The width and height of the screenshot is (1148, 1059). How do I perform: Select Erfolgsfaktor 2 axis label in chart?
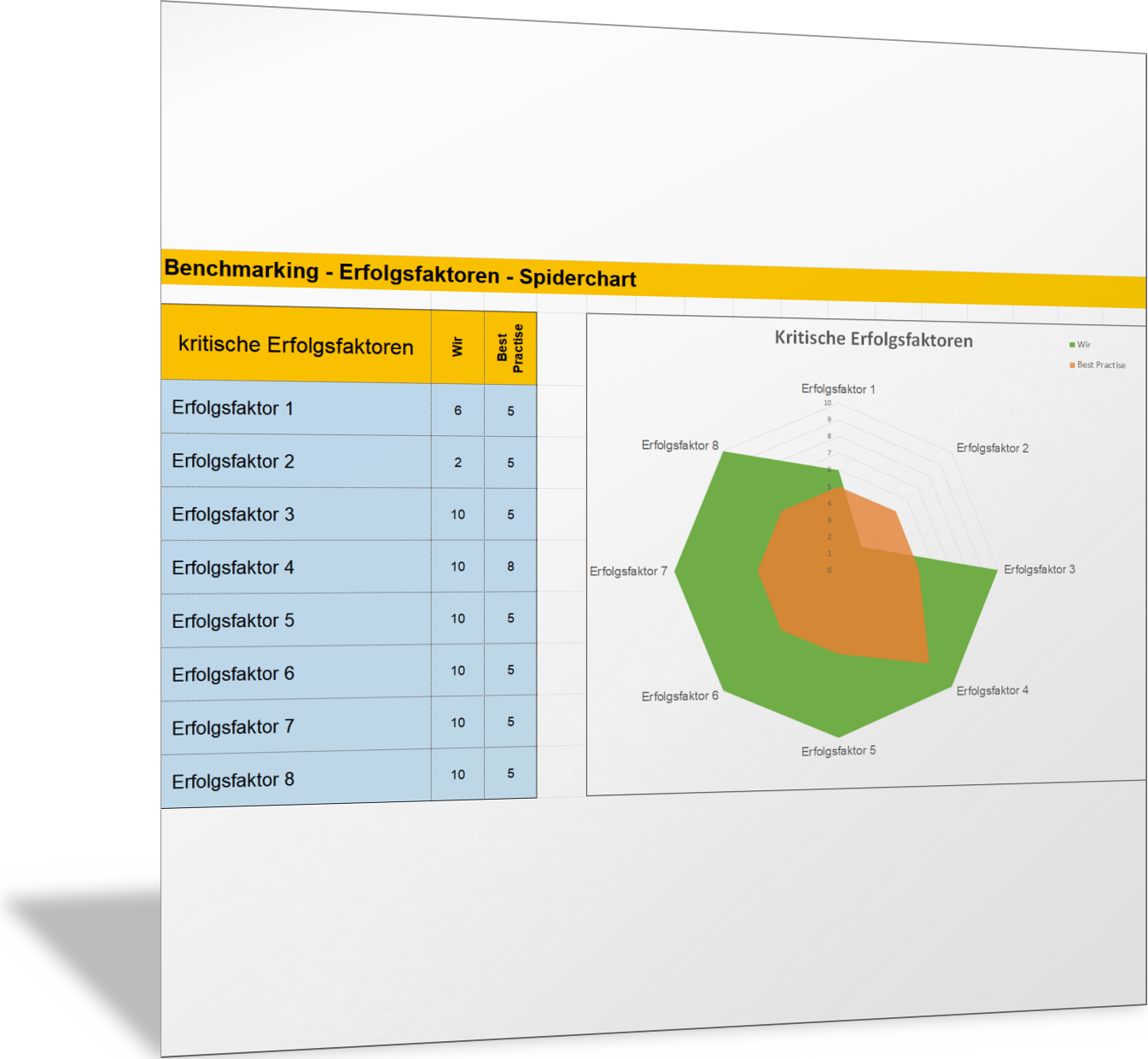coord(992,448)
